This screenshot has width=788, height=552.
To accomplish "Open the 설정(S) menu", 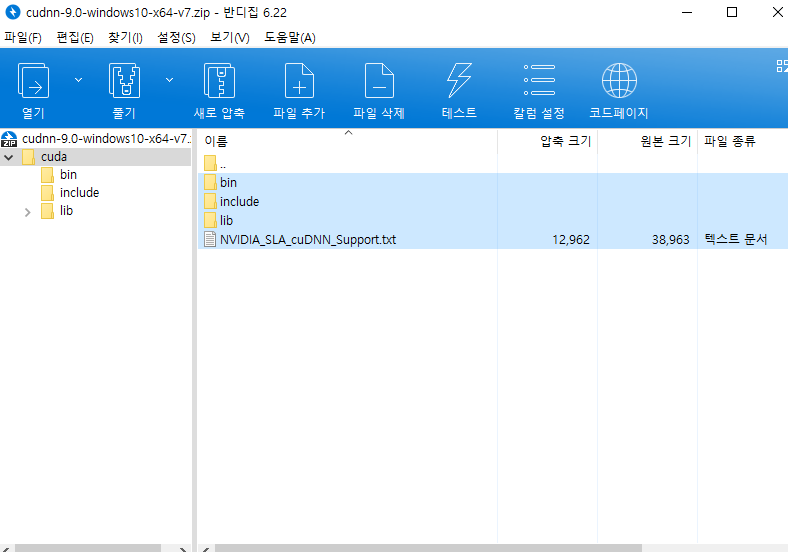I will (176, 38).
